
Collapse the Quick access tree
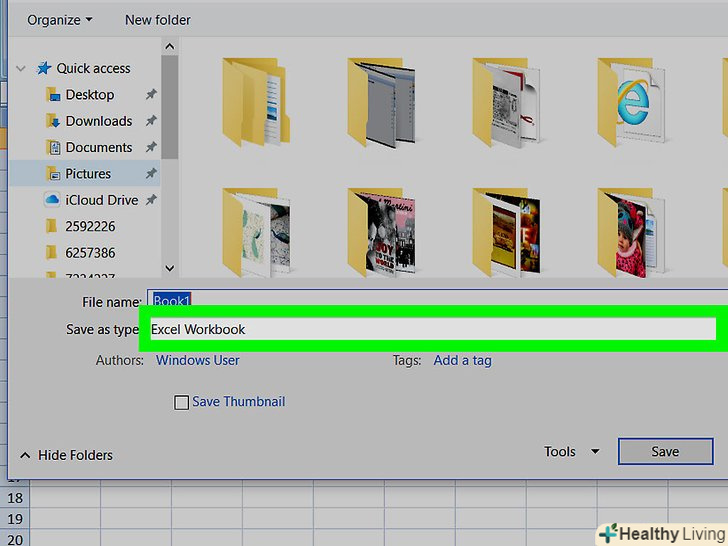point(20,69)
